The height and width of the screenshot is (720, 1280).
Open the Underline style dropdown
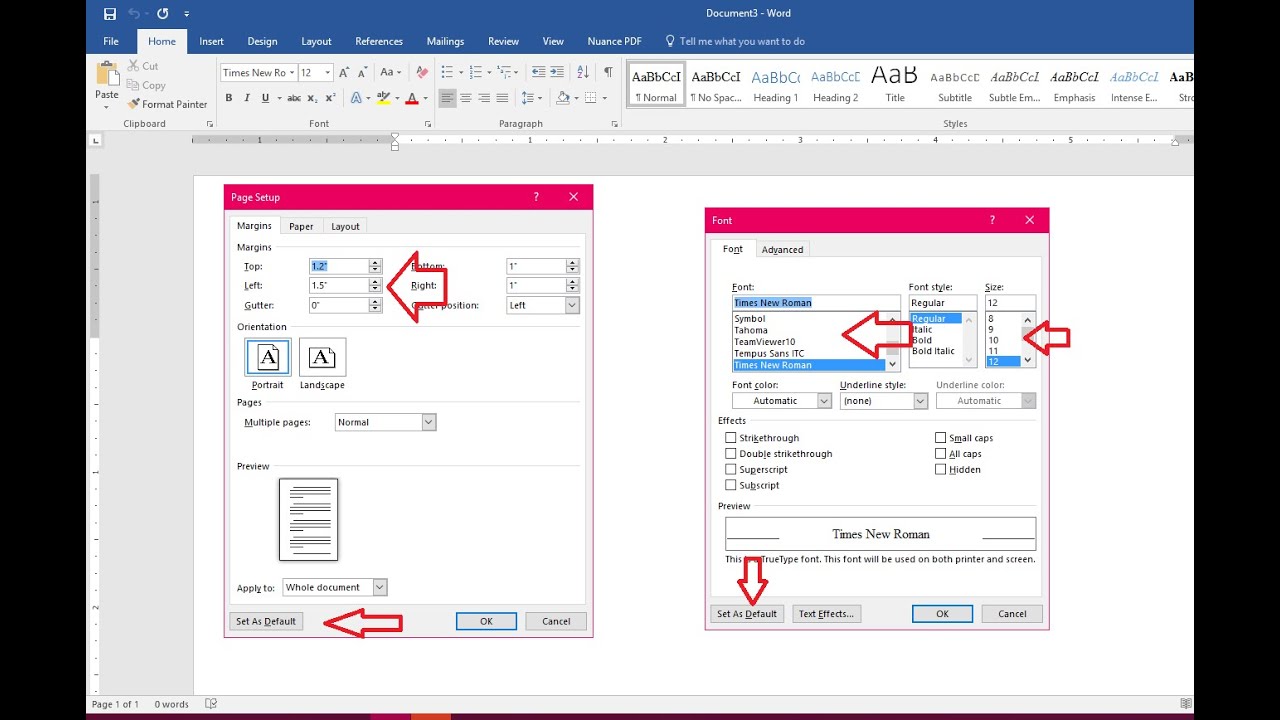pyautogui.click(x=920, y=401)
